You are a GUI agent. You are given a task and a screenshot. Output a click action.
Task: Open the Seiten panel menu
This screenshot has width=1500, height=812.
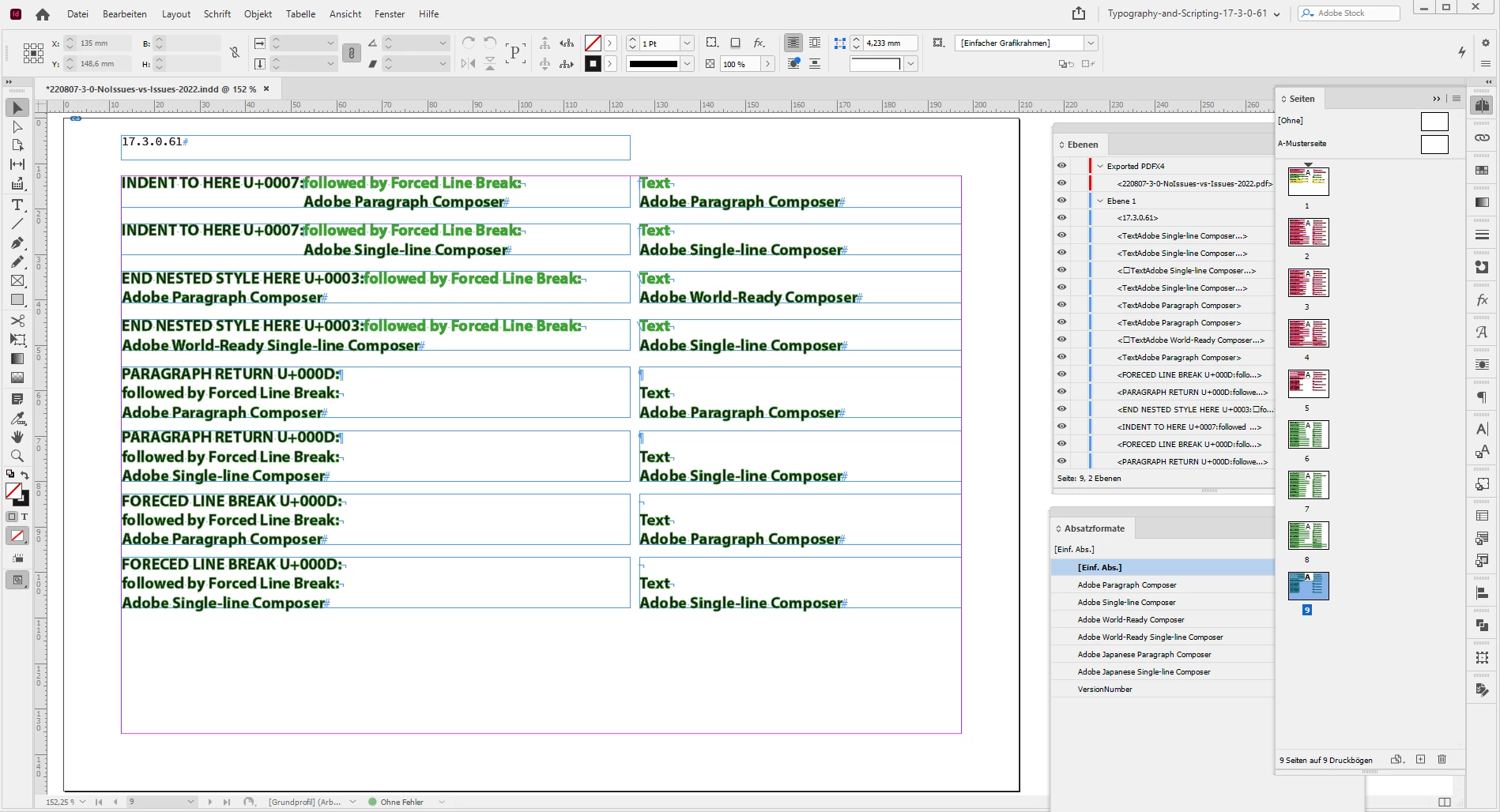(1457, 99)
